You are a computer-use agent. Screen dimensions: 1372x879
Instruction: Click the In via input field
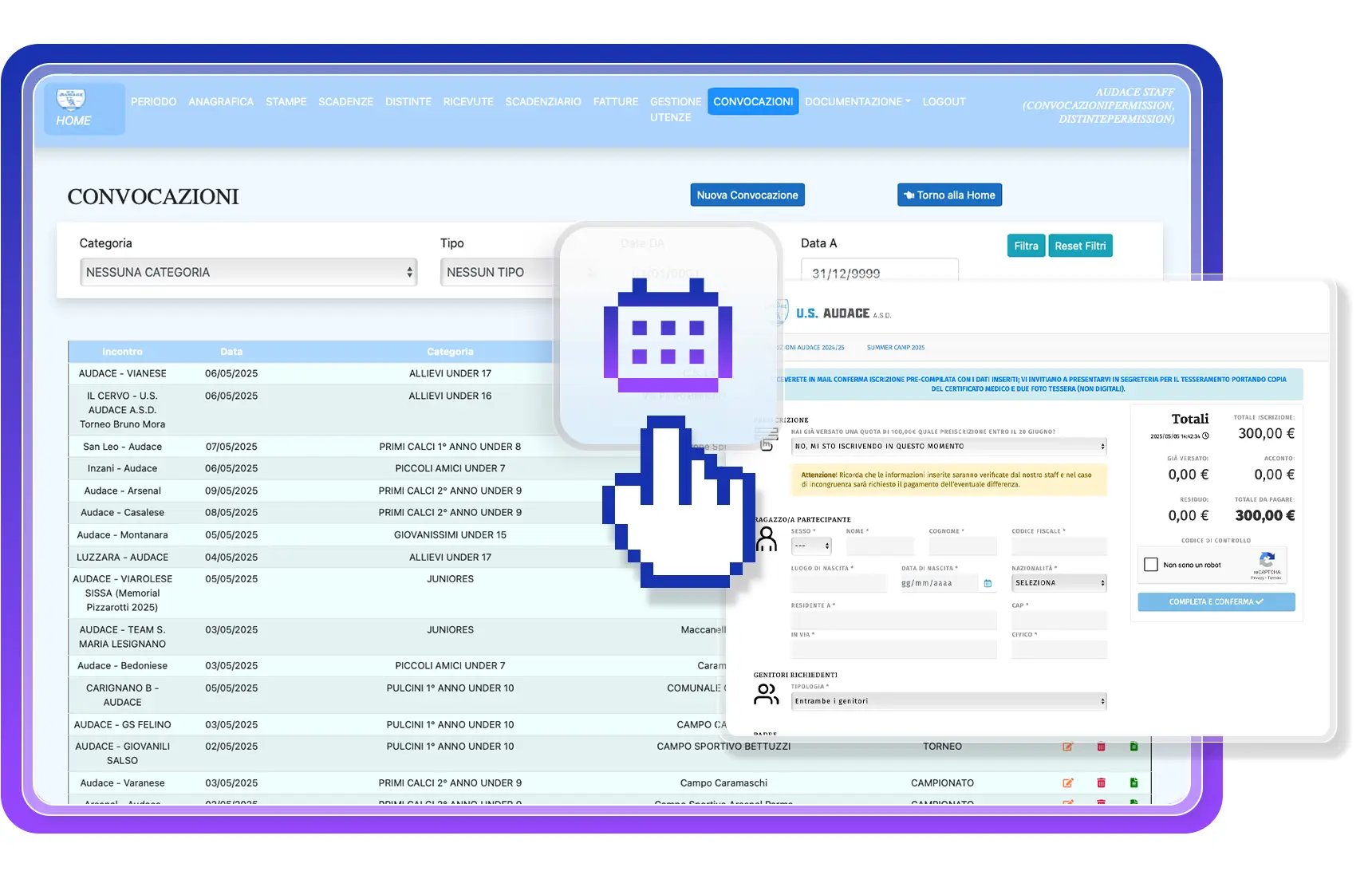(894, 649)
